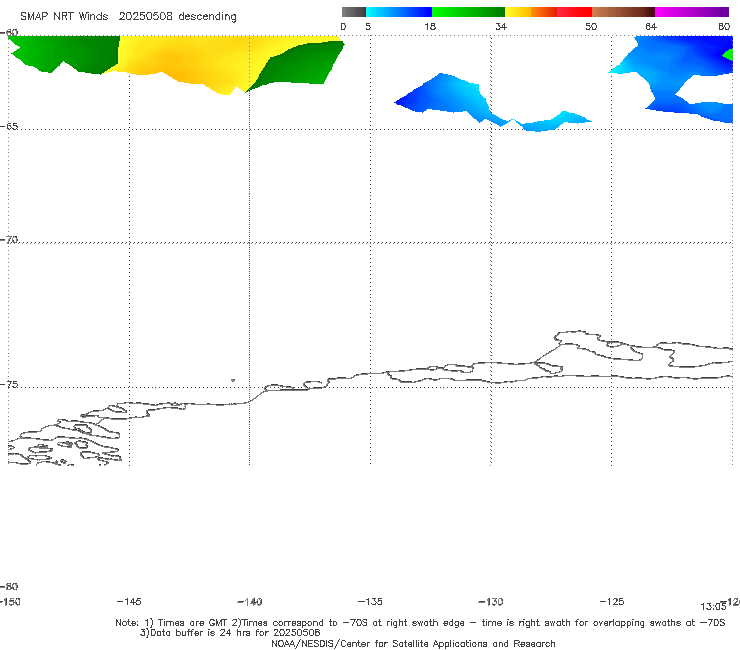
Task: Click the cyan-blue segment of wind colorbar
Action: pos(399,12)
